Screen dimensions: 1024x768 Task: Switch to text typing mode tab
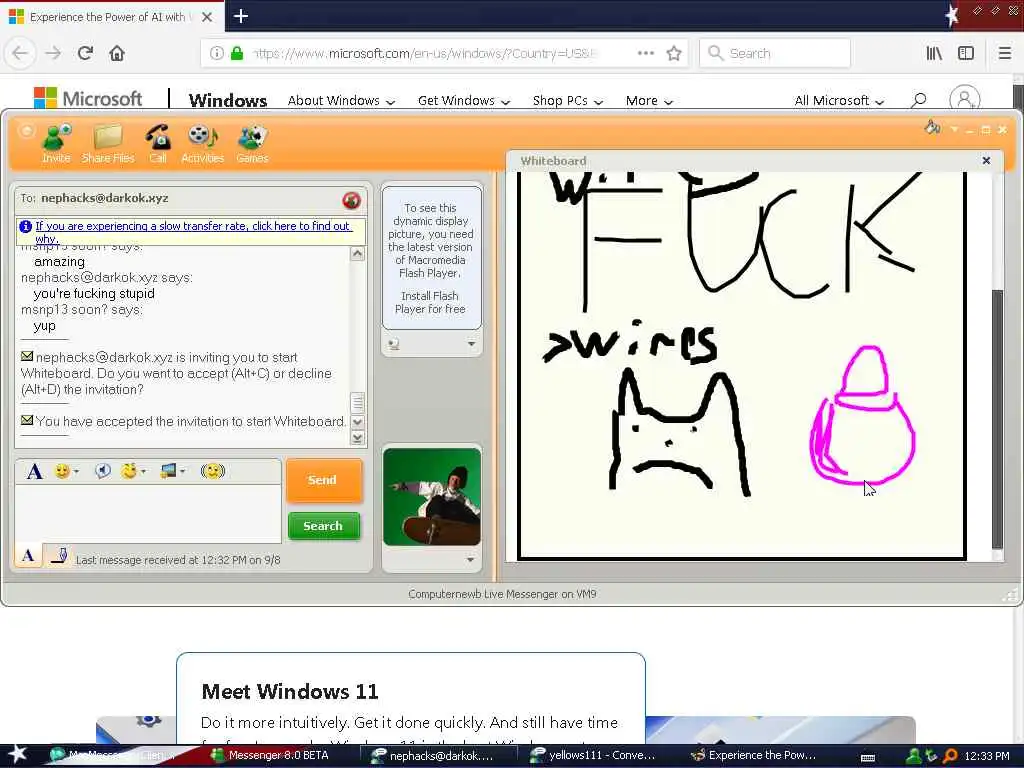coord(28,556)
